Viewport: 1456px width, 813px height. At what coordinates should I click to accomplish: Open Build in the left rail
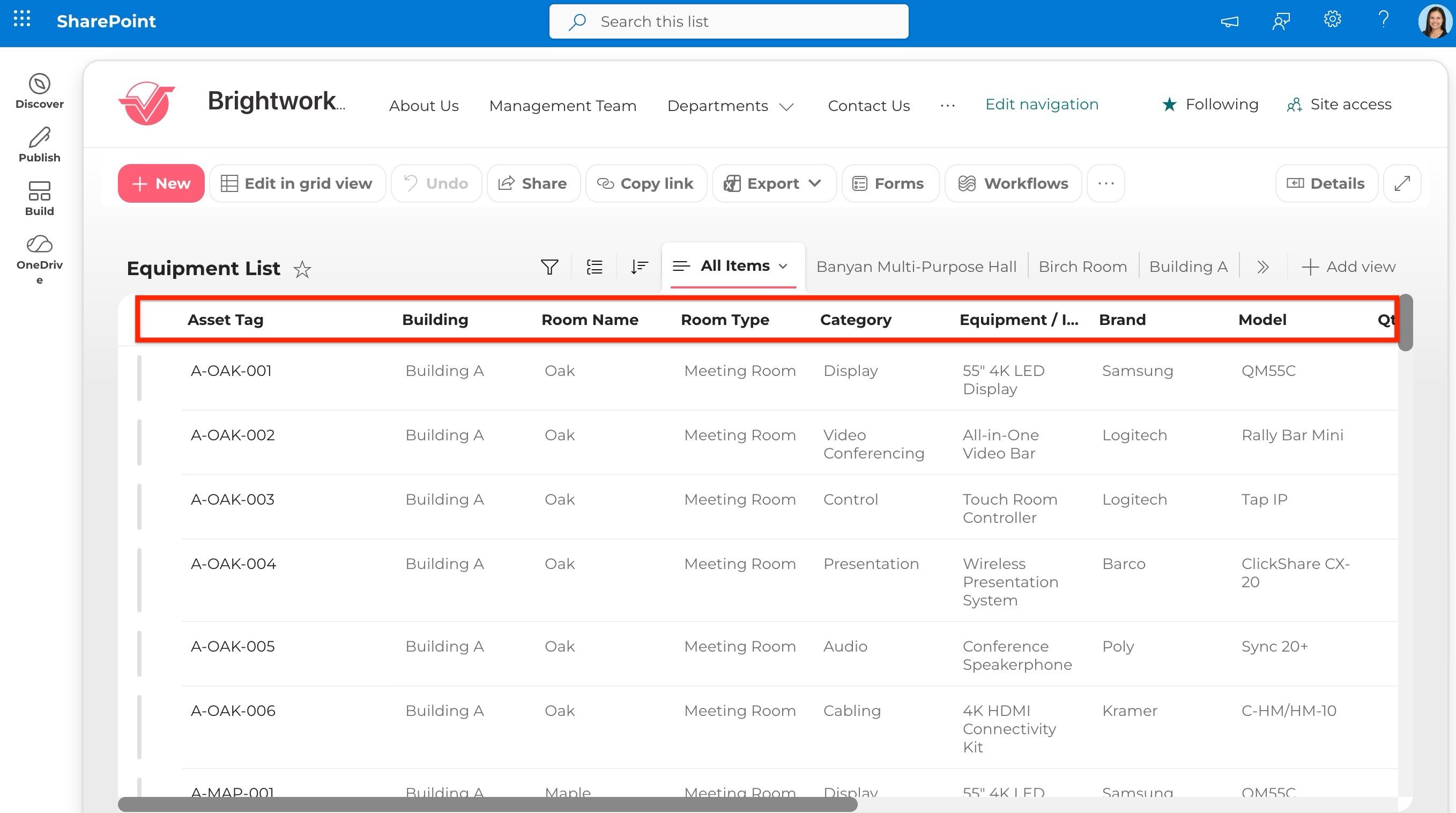pos(40,198)
